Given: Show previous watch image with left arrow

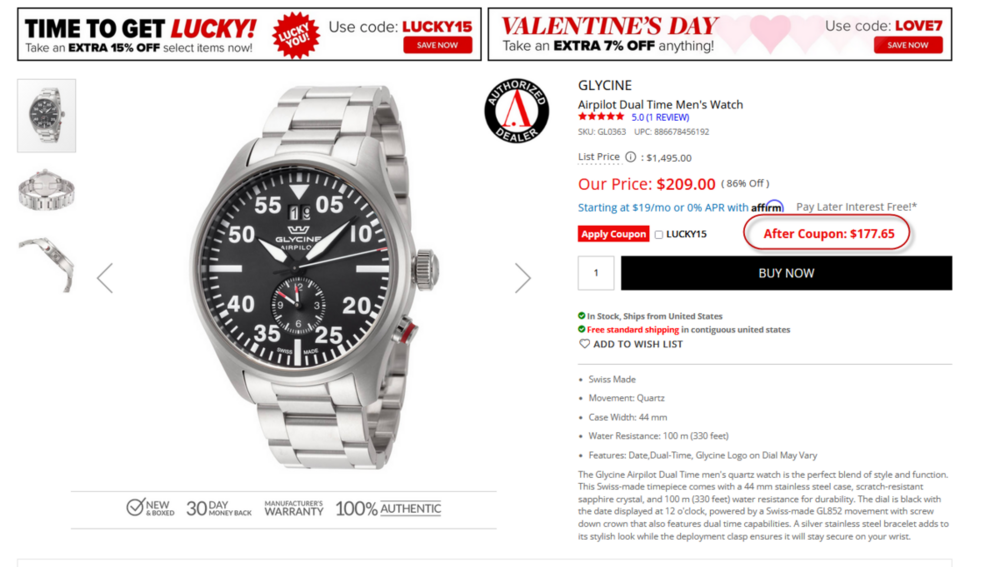Looking at the screenshot, I should pos(105,278).
